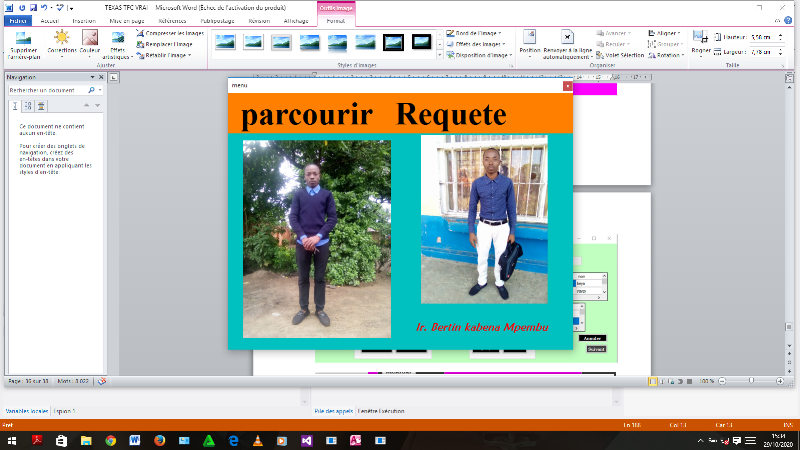Screen dimensions: 800x450
Task: Click the Variables locales link
Action: point(25,411)
